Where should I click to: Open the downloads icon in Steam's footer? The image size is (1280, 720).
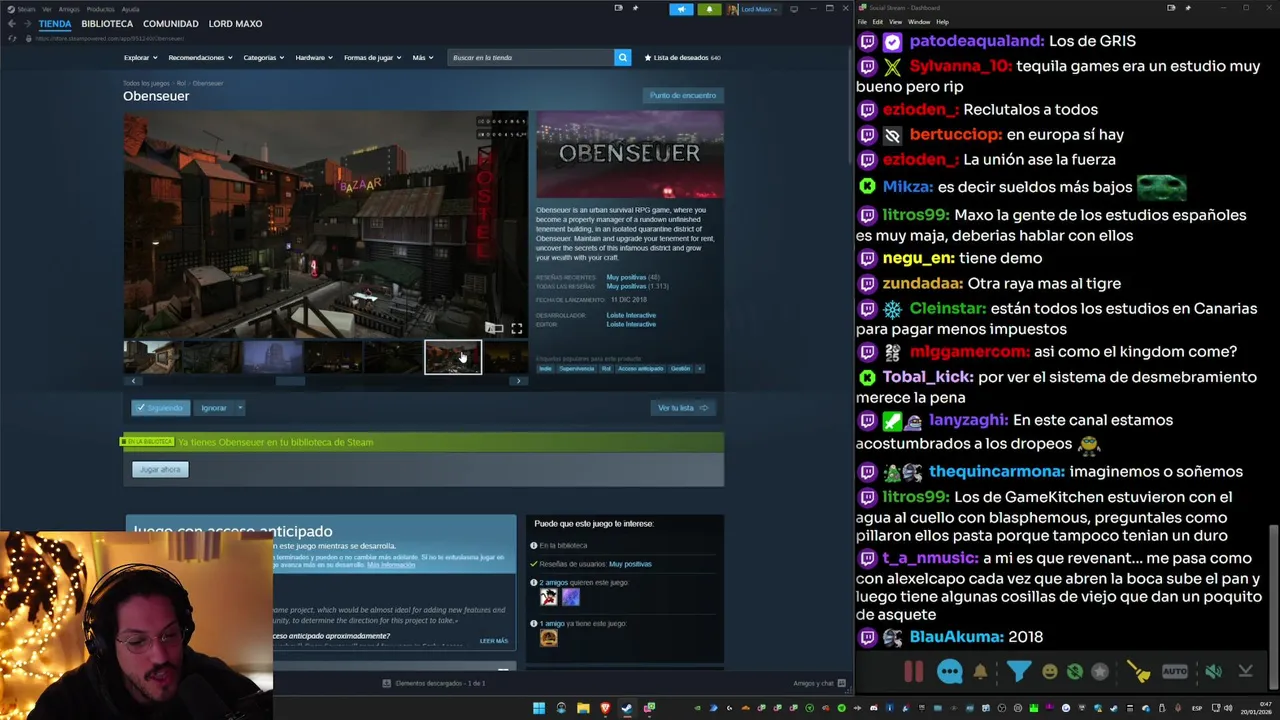(x=387, y=683)
